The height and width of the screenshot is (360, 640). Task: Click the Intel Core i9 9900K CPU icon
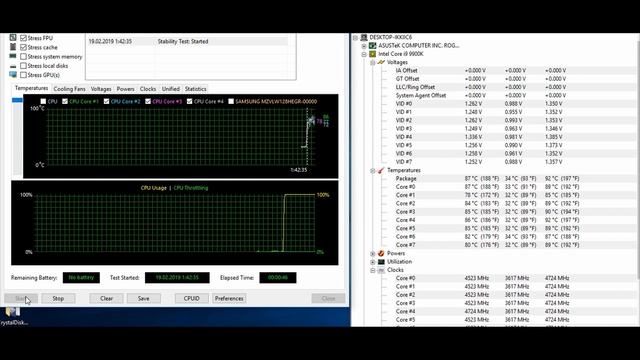pos(372,54)
